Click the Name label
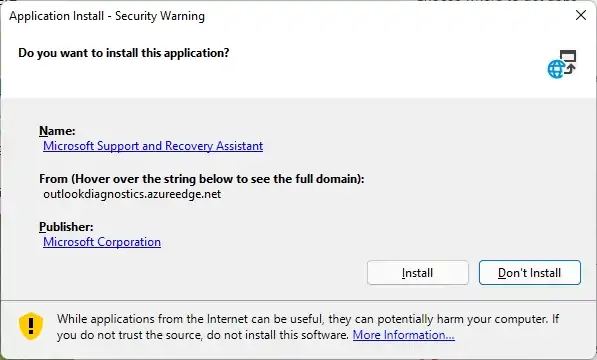Image resolution: width=597 pixels, height=360 pixels. click(x=57, y=131)
